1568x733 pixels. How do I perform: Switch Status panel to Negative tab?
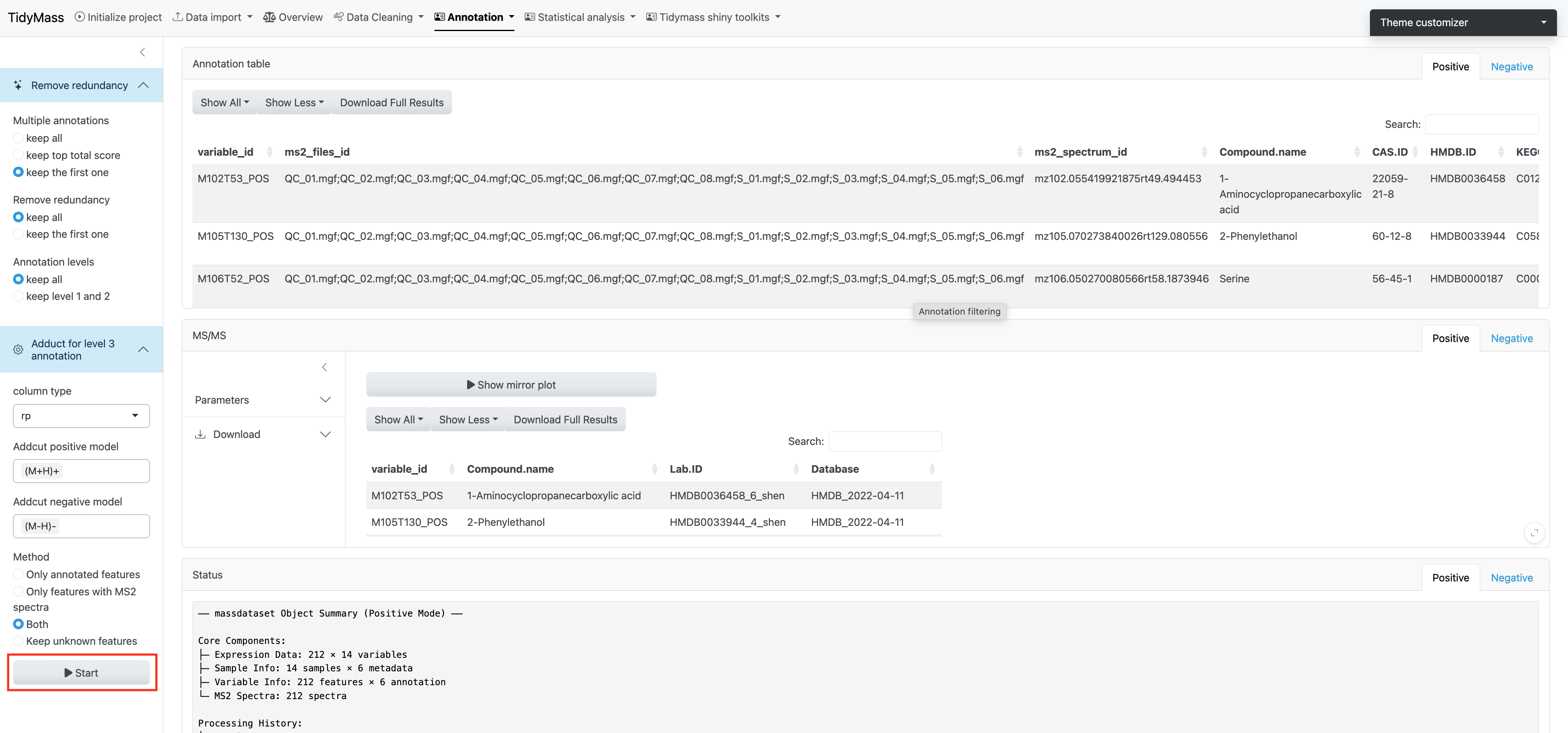click(x=1511, y=578)
